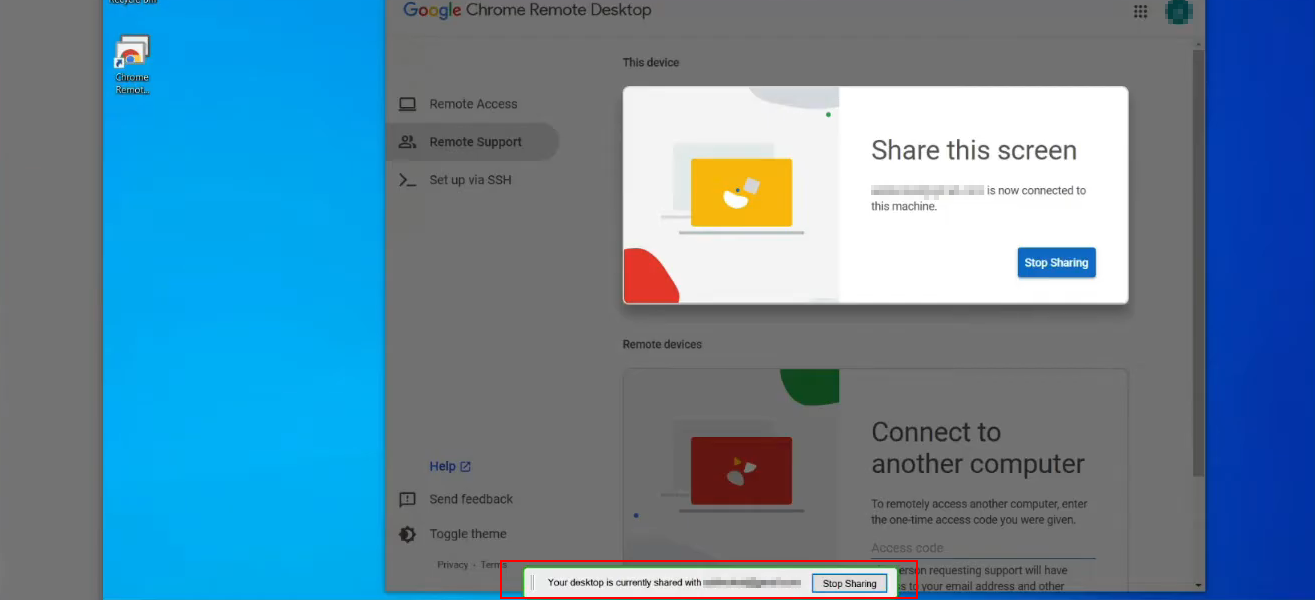Viewport: 1315px width, 600px height.
Task: Open the Privacy link
Action: [x=452, y=565]
